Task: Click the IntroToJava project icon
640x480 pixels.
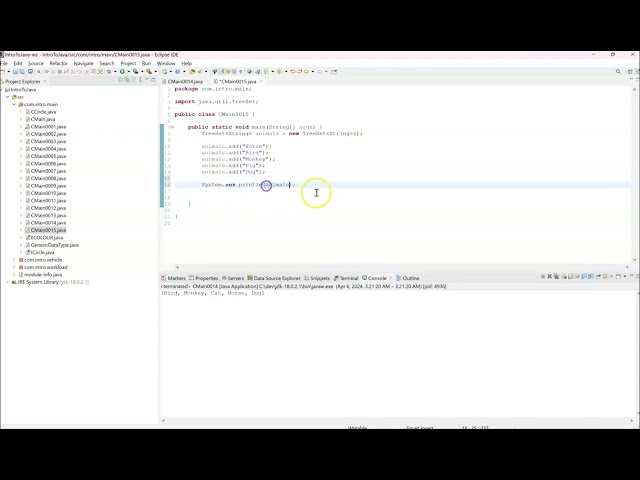Action: pos(7,90)
